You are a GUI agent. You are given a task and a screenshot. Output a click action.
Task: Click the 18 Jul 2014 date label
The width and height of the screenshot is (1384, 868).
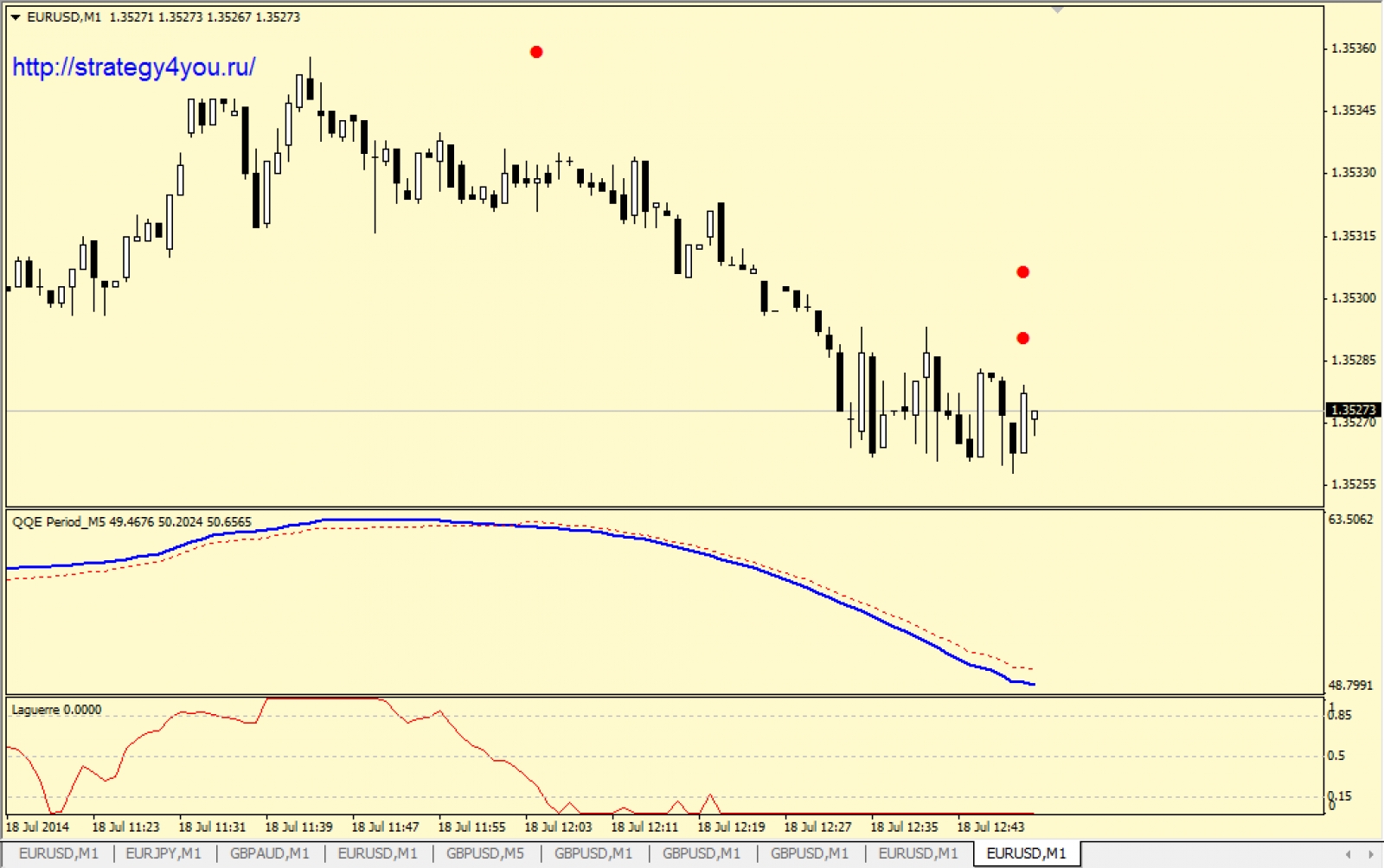pyautogui.click(x=38, y=827)
